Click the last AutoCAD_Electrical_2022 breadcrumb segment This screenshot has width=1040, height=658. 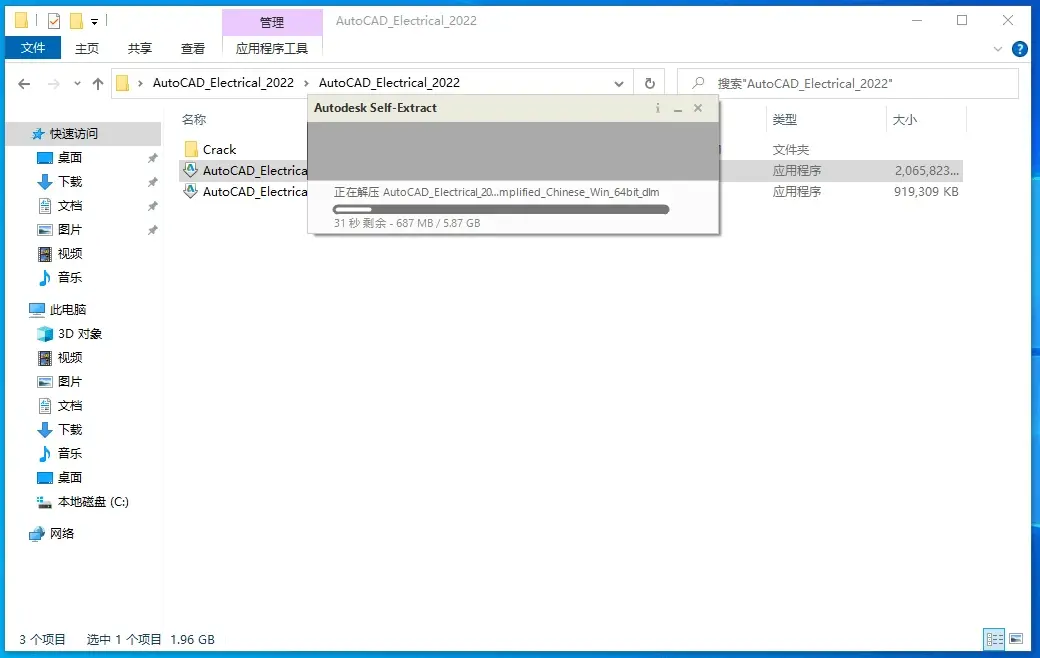pyautogui.click(x=389, y=83)
